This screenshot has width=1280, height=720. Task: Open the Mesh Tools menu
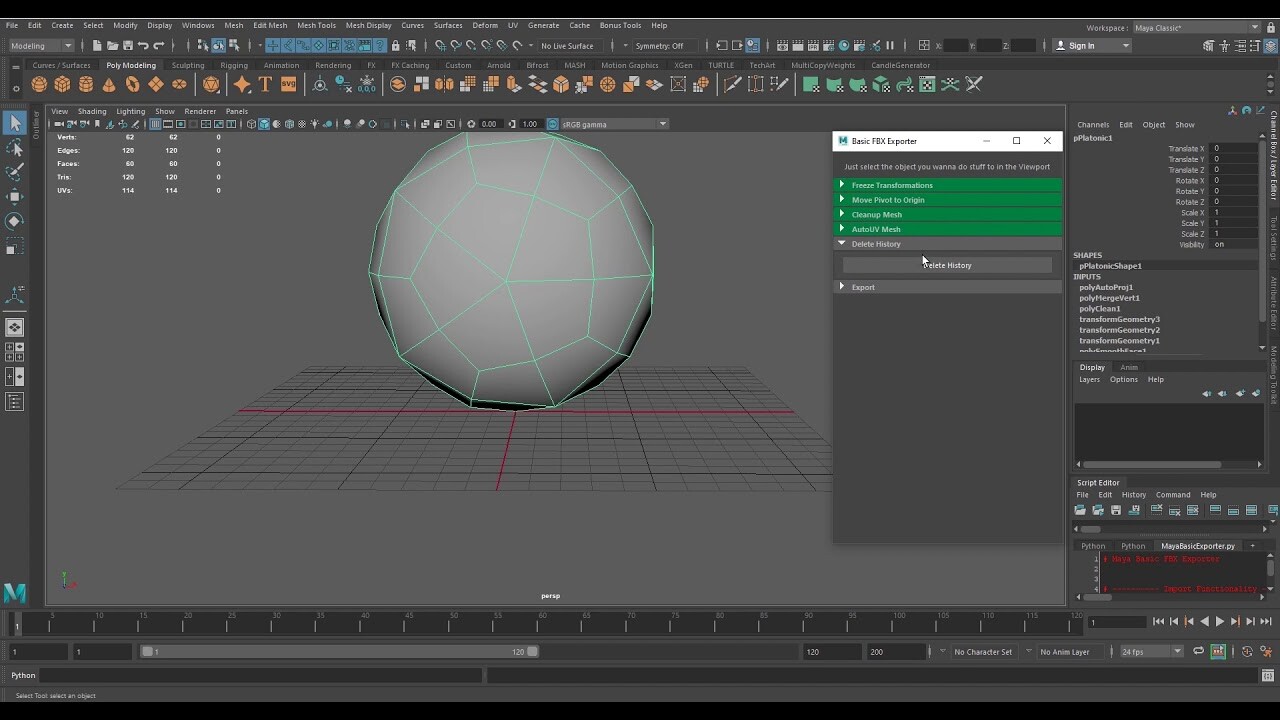(316, 25)
